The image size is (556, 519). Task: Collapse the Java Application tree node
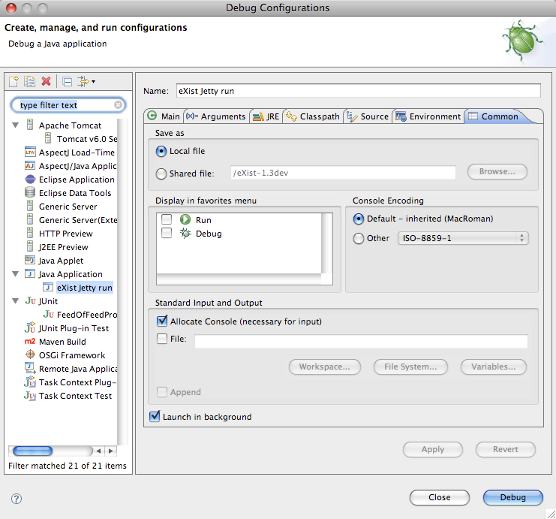(x=16, y=274)
